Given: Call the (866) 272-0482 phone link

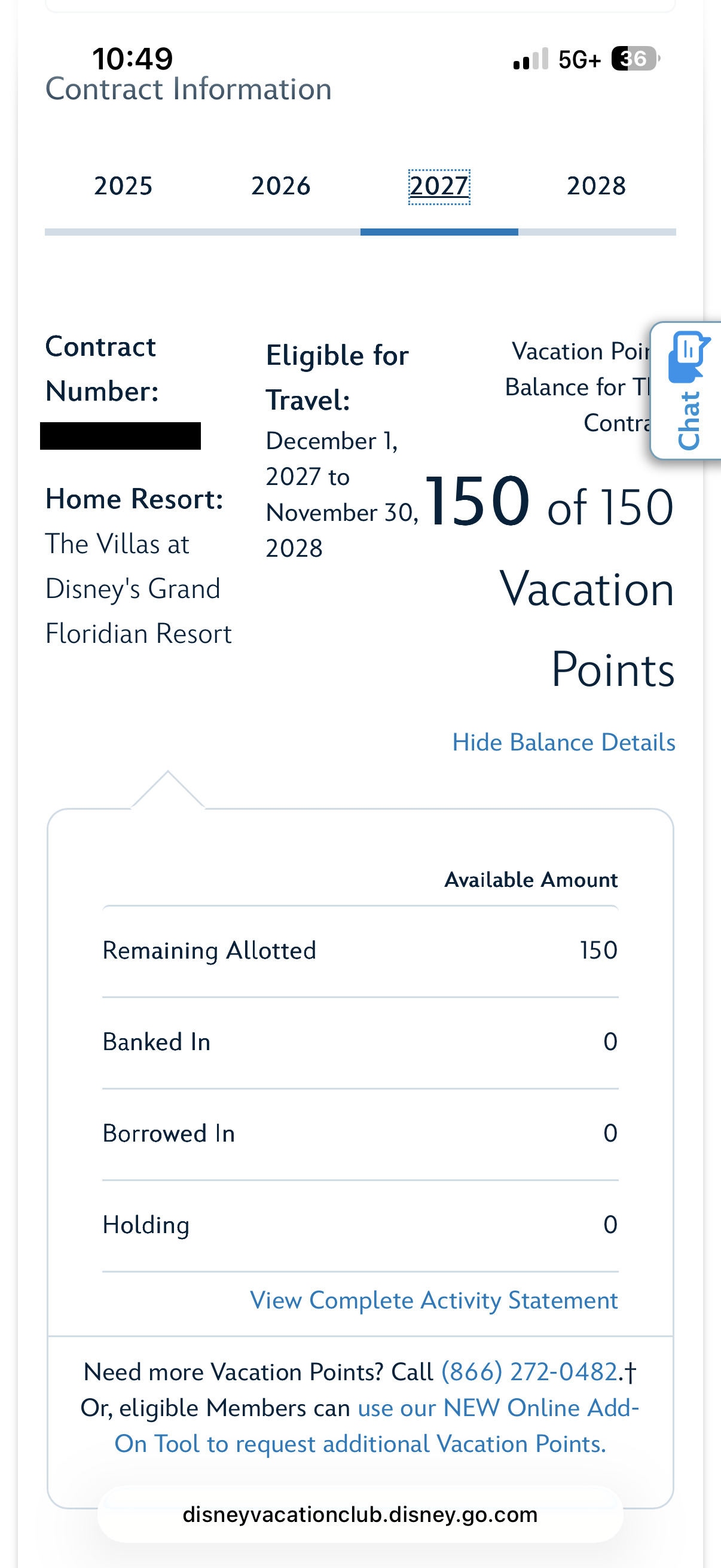Looking at the screenshot, I should pyautogui.click(x=529, y=1372).
